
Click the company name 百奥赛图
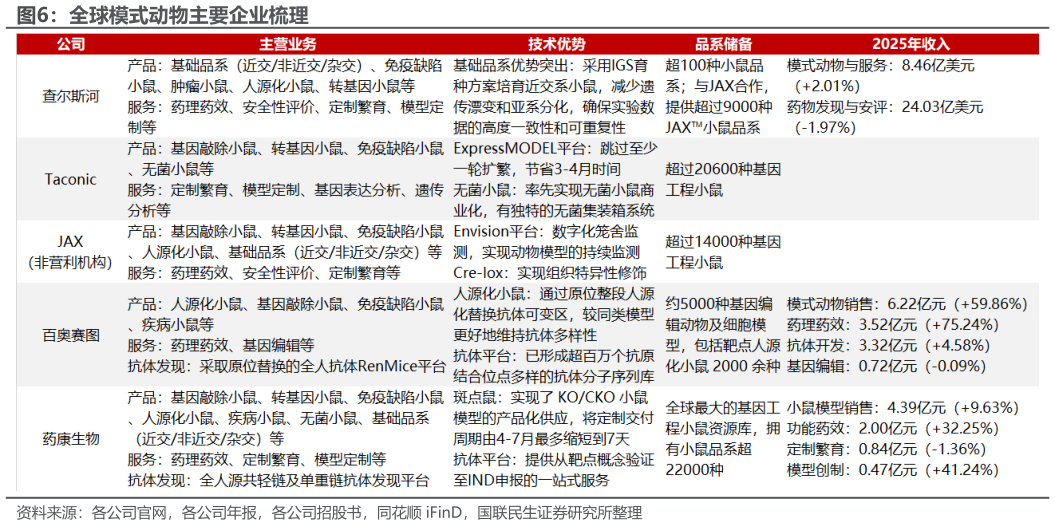coord(71,335)
